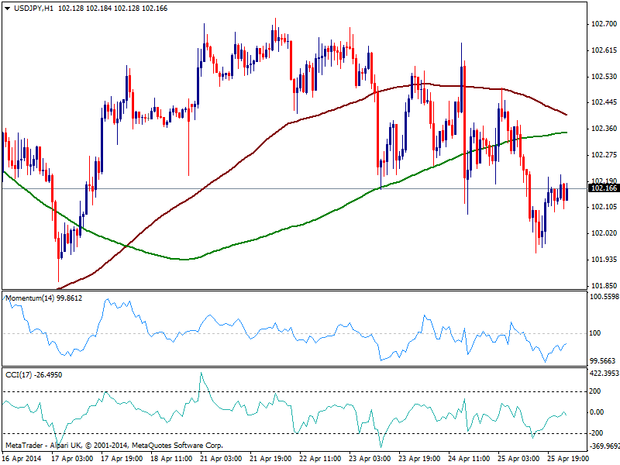
Task: Select the green moving average line
Action: point(300,219)
